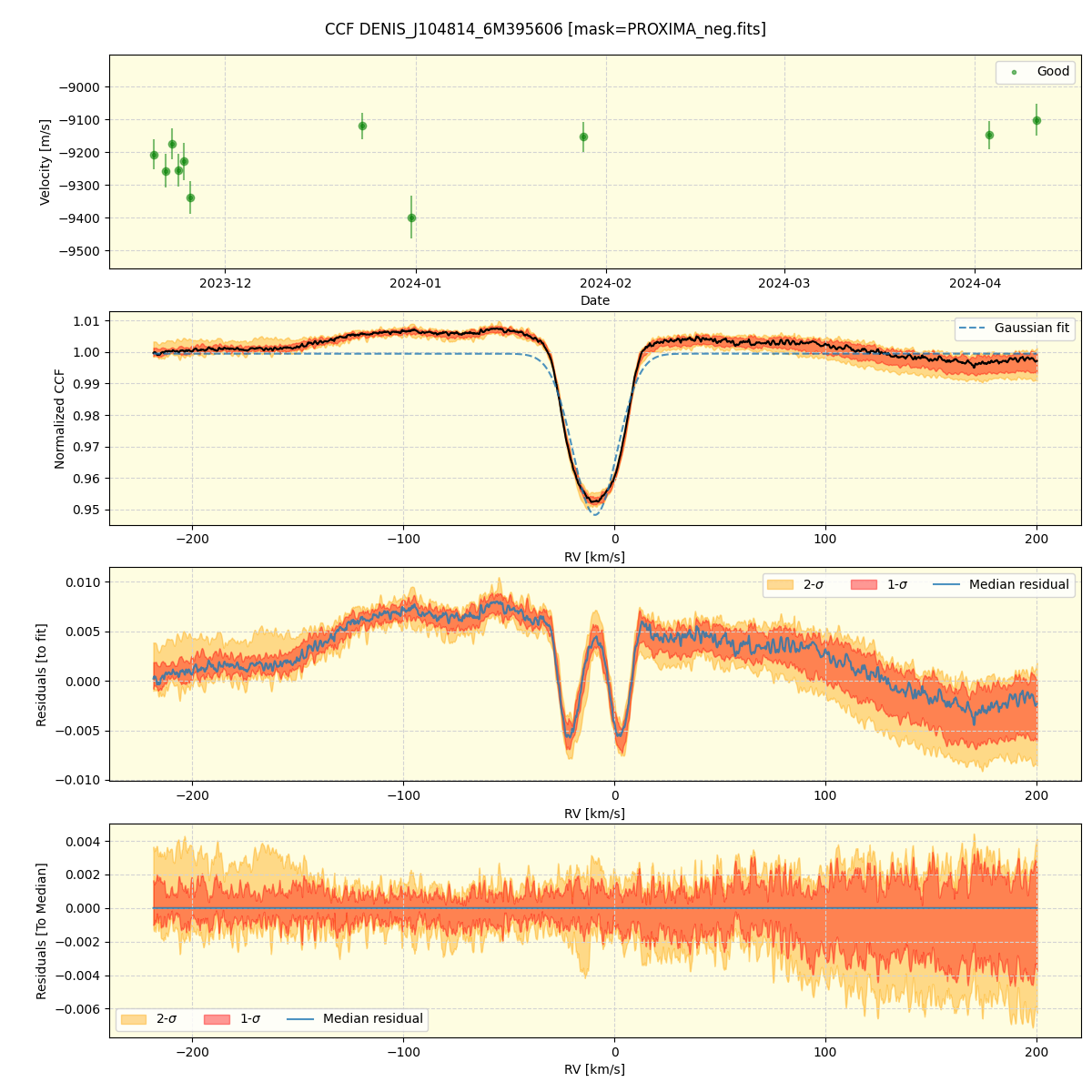This screenshot has height=1092, width=1092.
Task: Click the '2-σ' swatch in bottom plot legend
Action: tap(134, 1019)
